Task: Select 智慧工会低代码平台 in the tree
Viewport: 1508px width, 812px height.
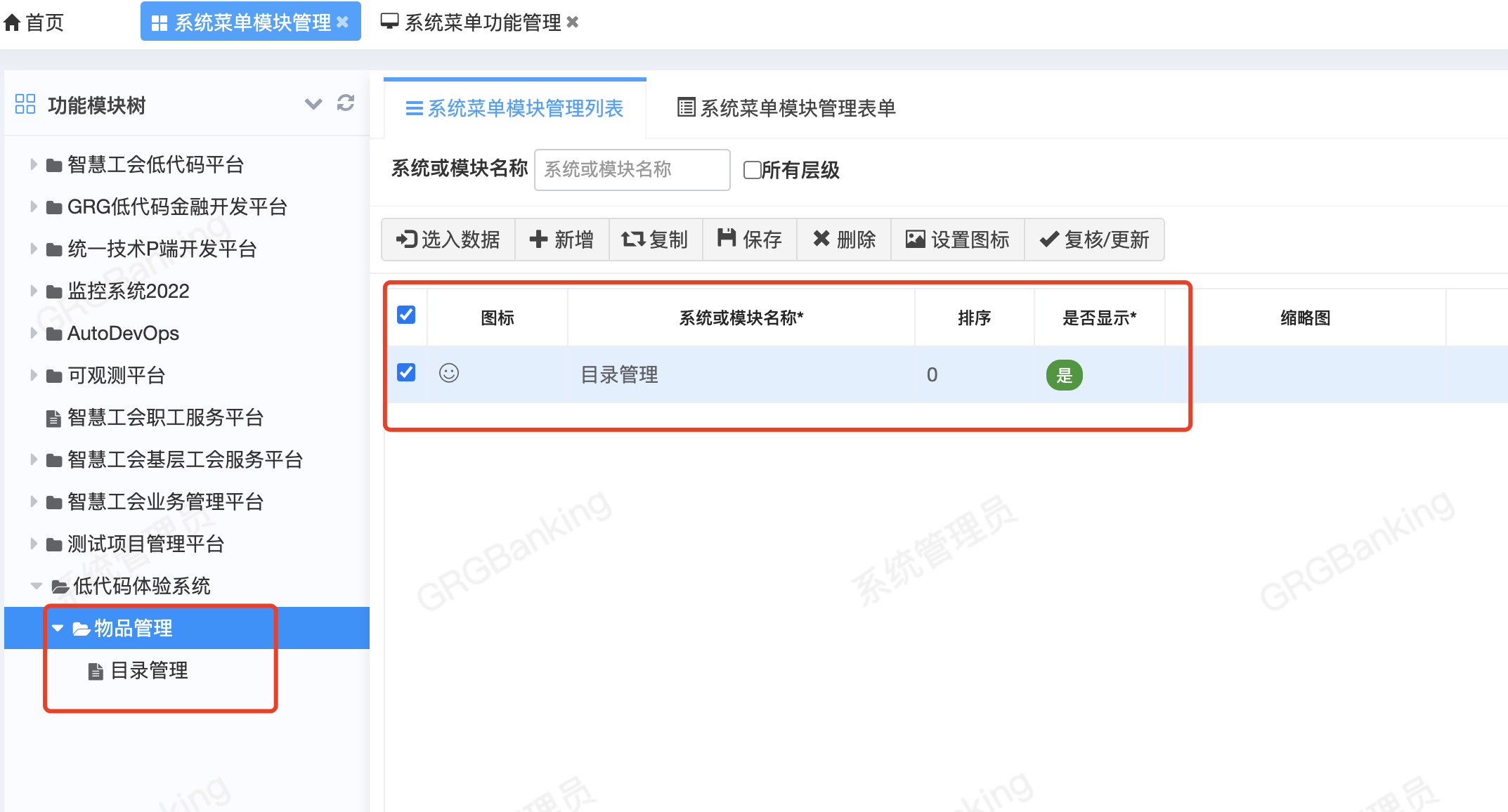Action: click(x=155, y=164)
